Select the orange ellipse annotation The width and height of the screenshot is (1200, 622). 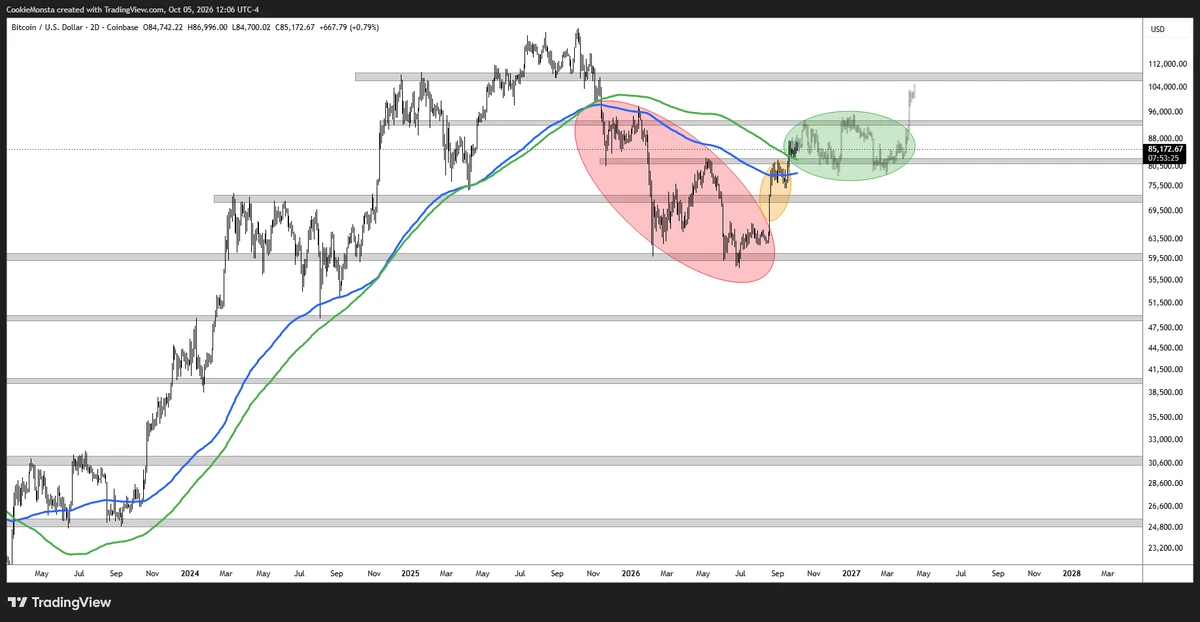[776, 189]
